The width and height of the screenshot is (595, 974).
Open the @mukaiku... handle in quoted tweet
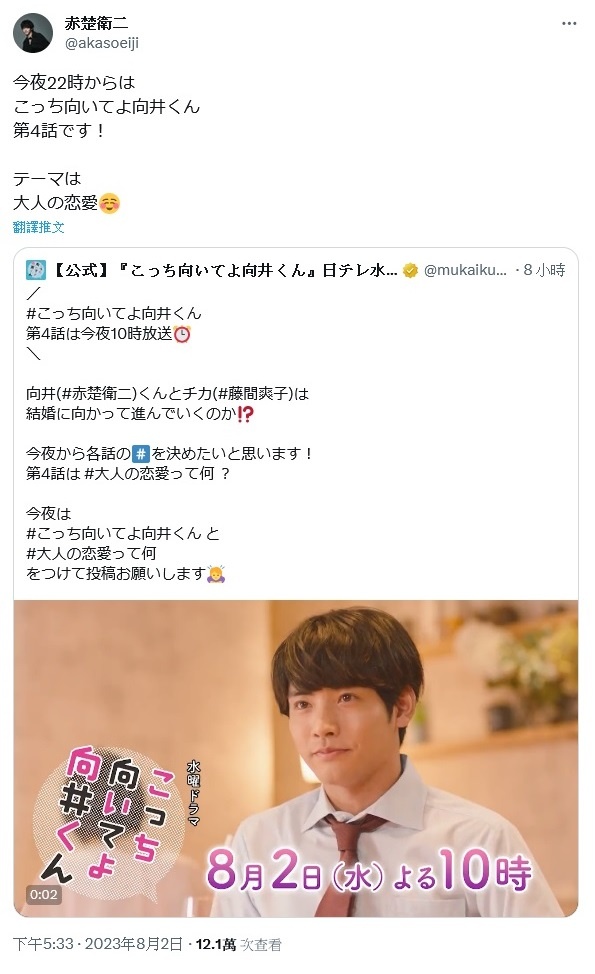(465, 270)
